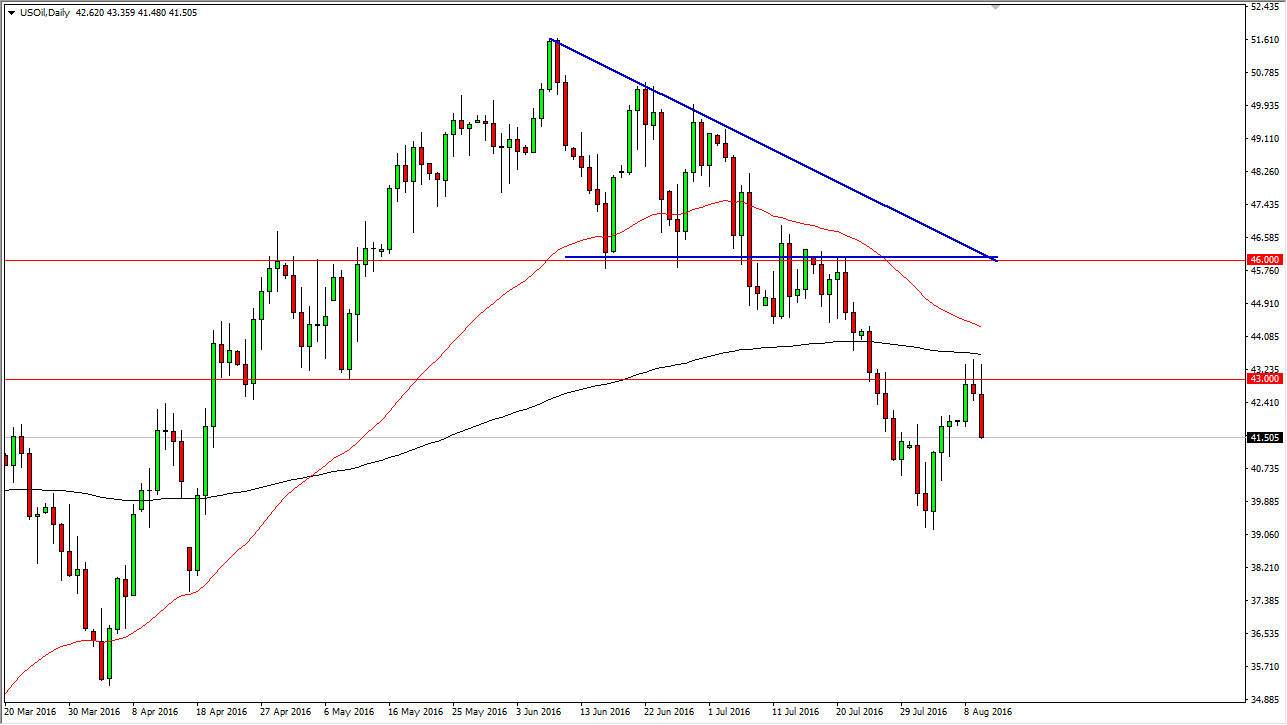
Task: Click the 44.910 price axis value
Action: [1265, 303]
